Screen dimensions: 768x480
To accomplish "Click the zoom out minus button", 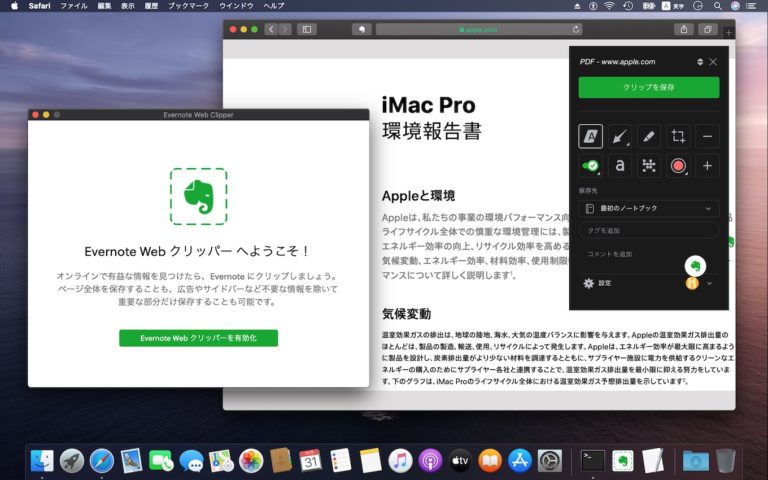I will 707,136.
